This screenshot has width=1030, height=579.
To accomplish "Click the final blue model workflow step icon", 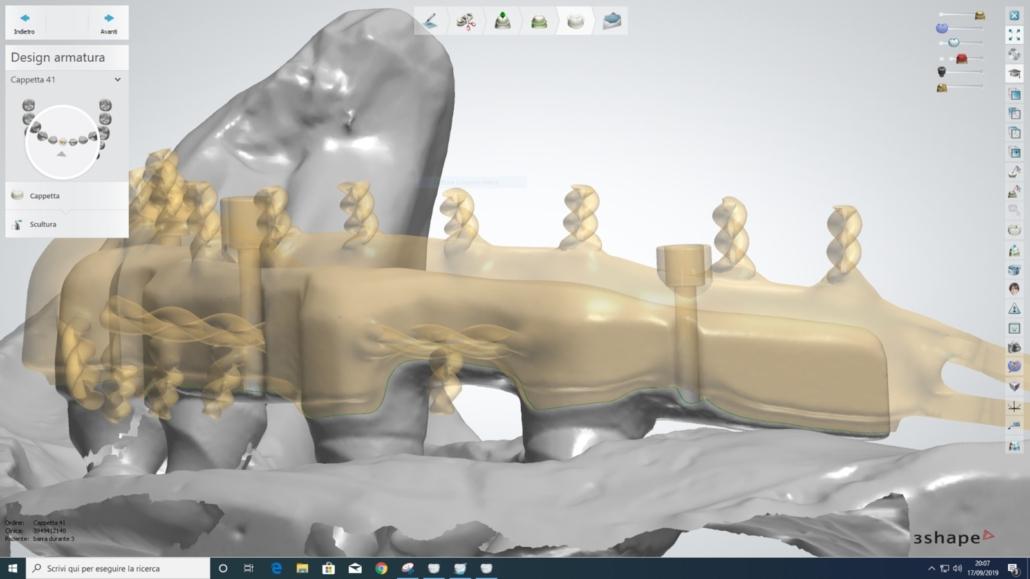I will (x=611, y=21).
